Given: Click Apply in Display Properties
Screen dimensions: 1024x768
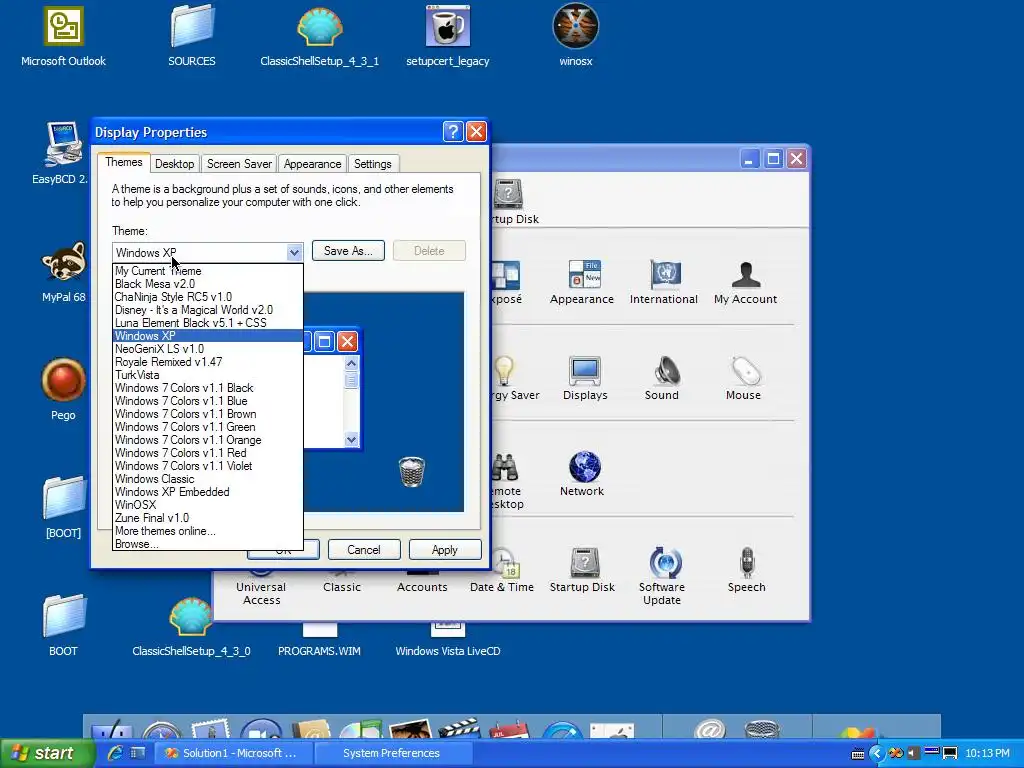Looking at the screenshot, I should [445, 550].
